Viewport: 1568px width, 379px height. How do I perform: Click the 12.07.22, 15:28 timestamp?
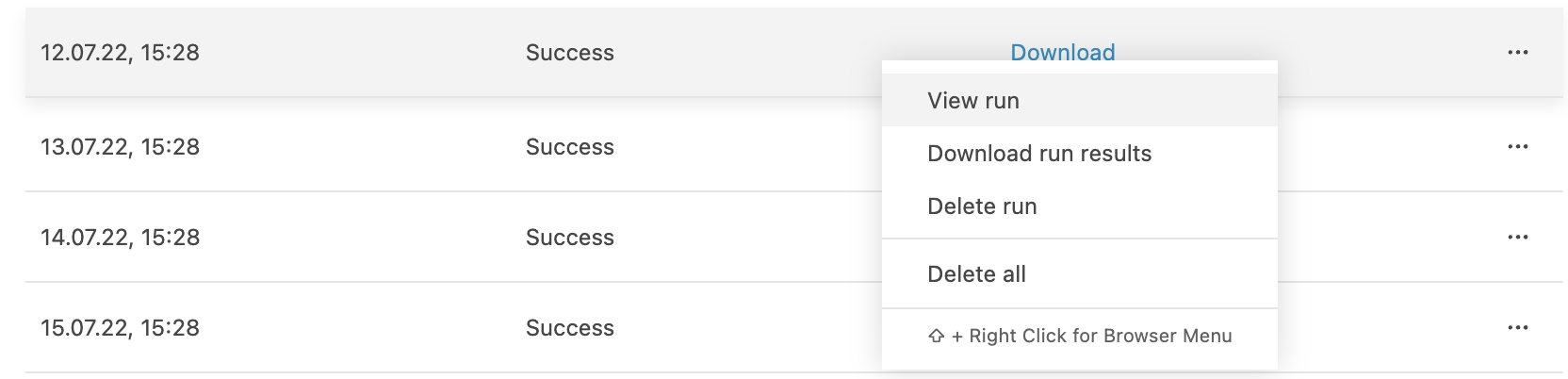tap(120, 53)
